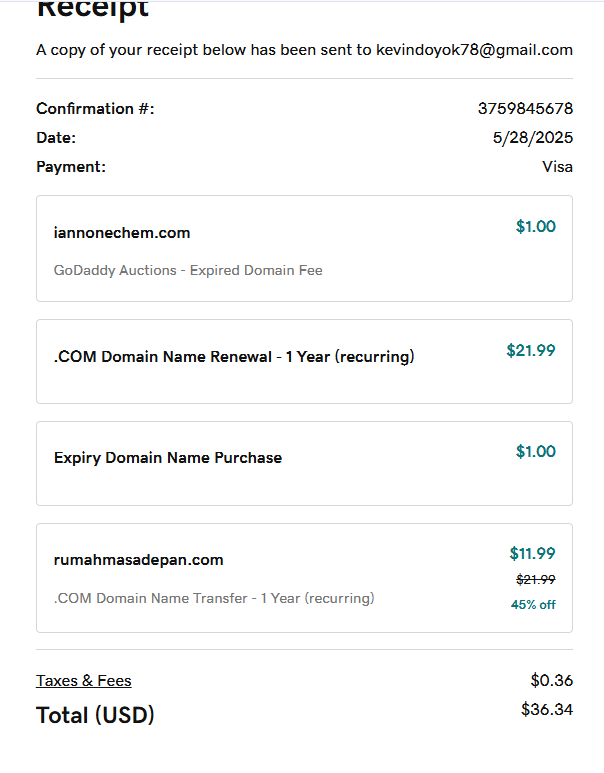Click the Visa payment method text
604x773 pixels.
pos(557,167)
